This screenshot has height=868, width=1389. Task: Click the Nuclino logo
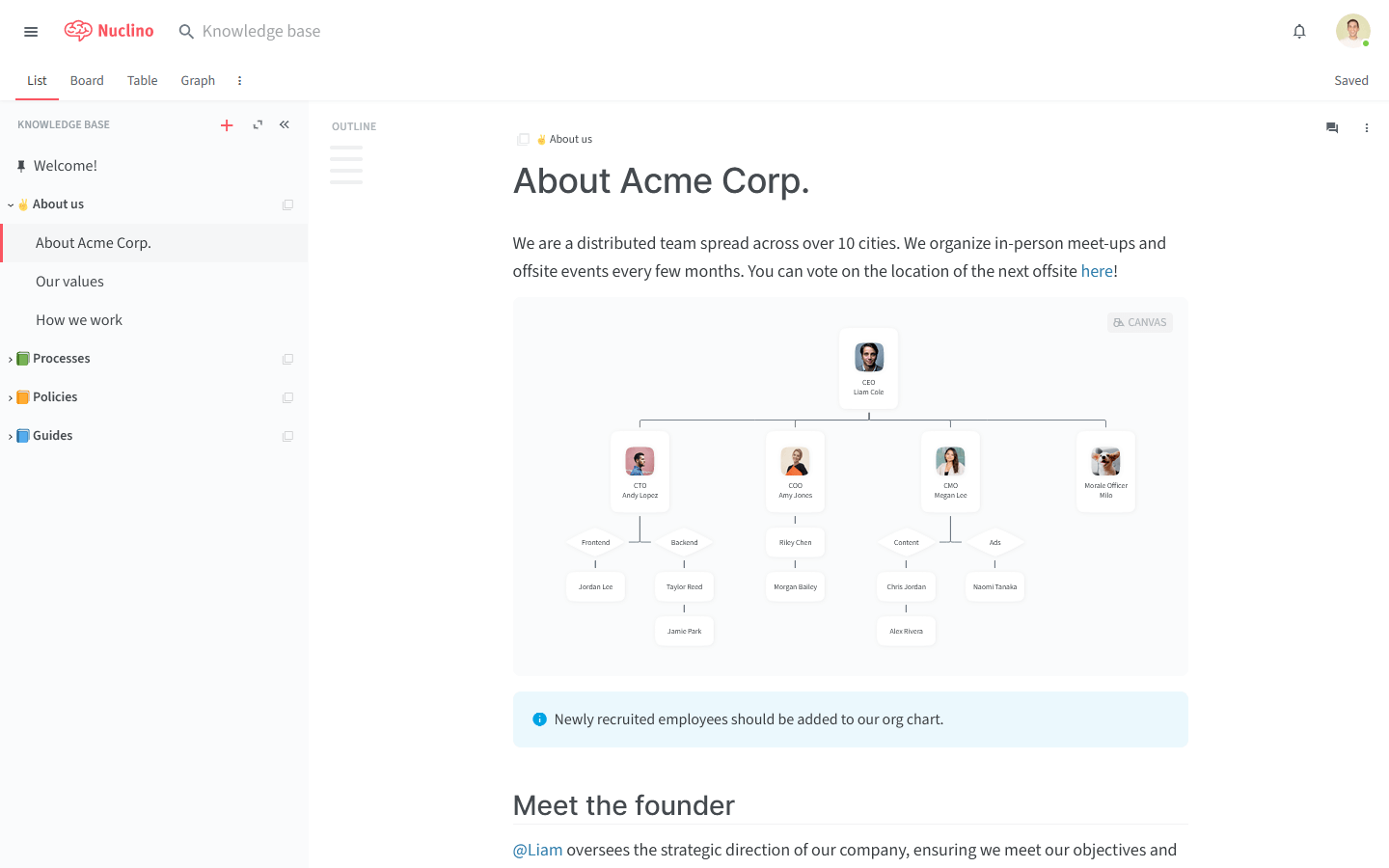point(109,31)
